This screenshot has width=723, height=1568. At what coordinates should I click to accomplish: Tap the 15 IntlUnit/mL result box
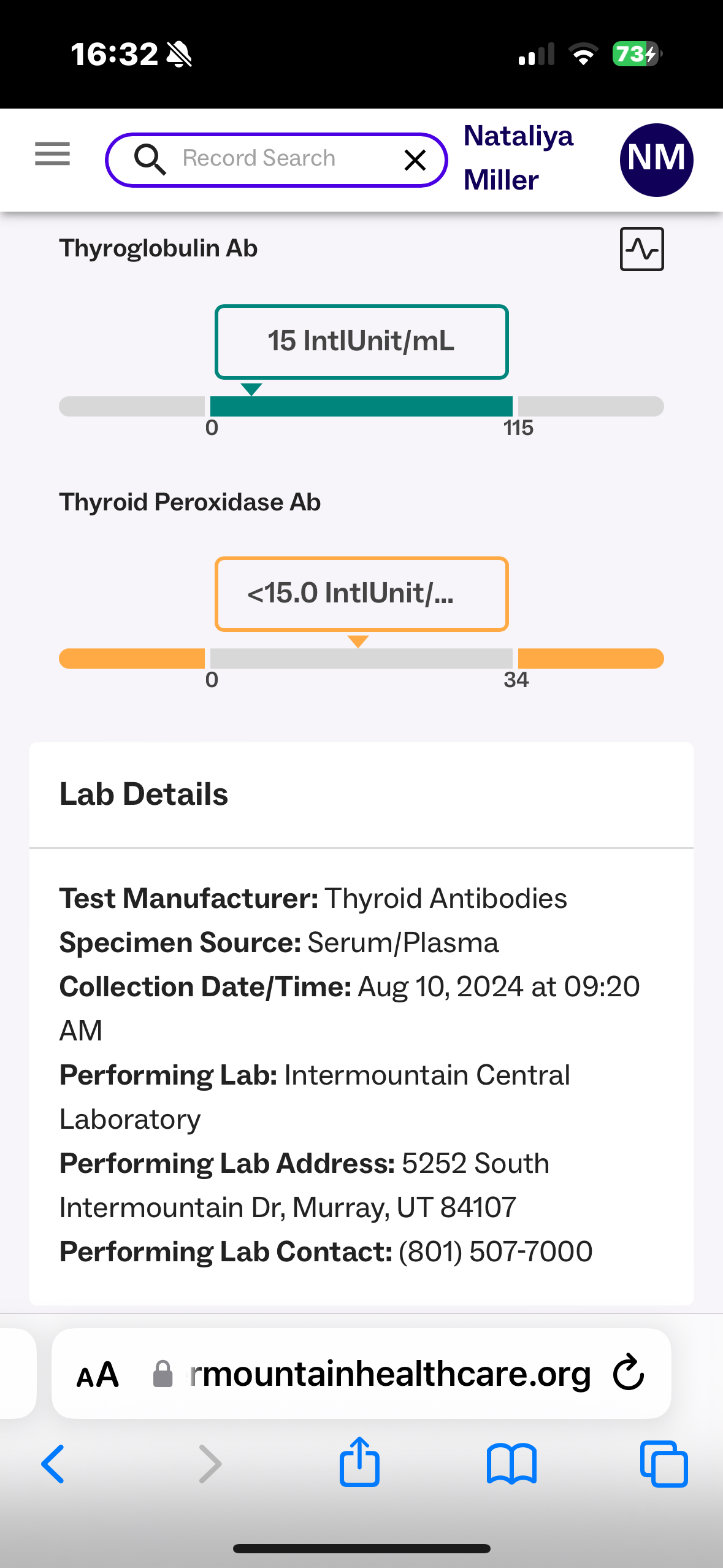tap(361, 342)
